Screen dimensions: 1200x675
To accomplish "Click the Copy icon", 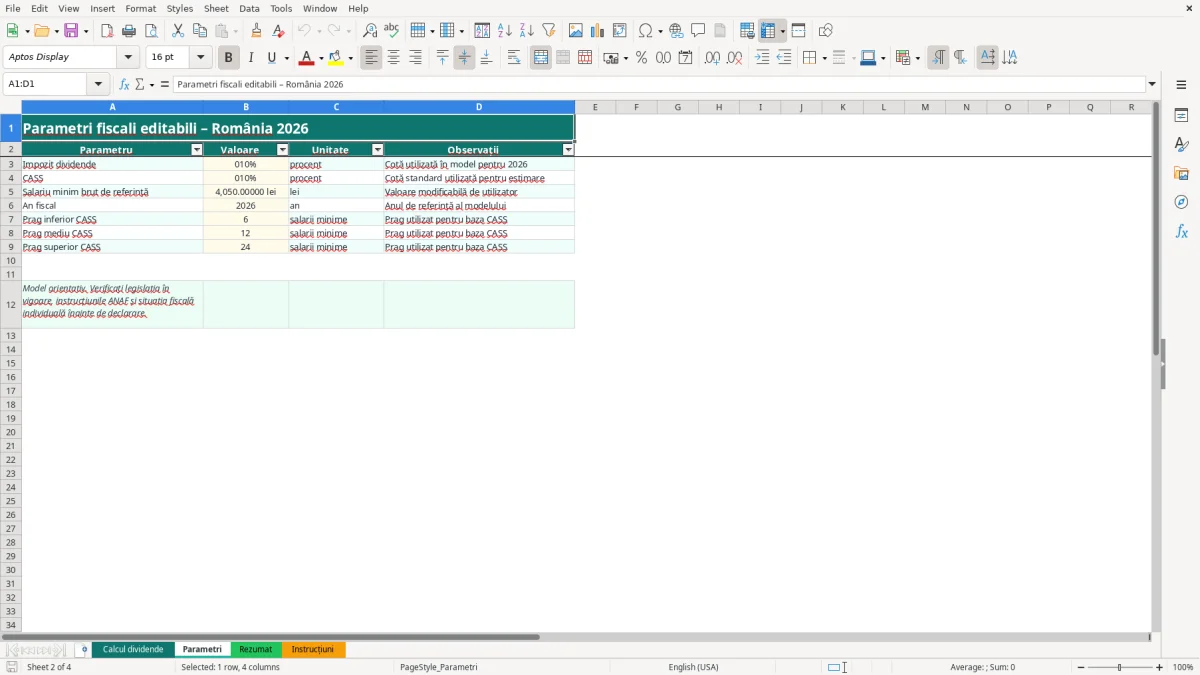I will (x=200, y=31).
